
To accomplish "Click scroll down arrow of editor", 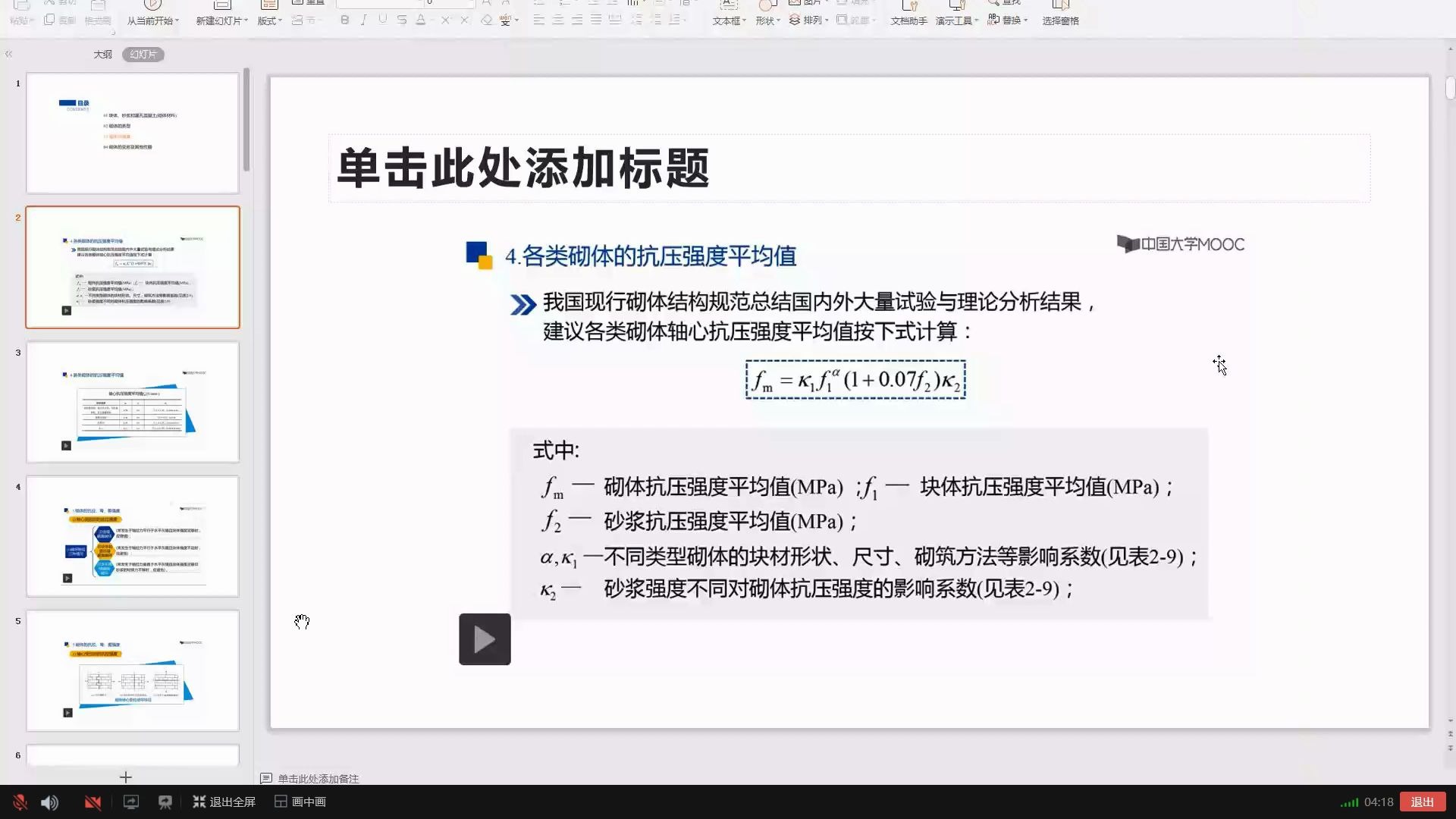I will click(1451, 721).
